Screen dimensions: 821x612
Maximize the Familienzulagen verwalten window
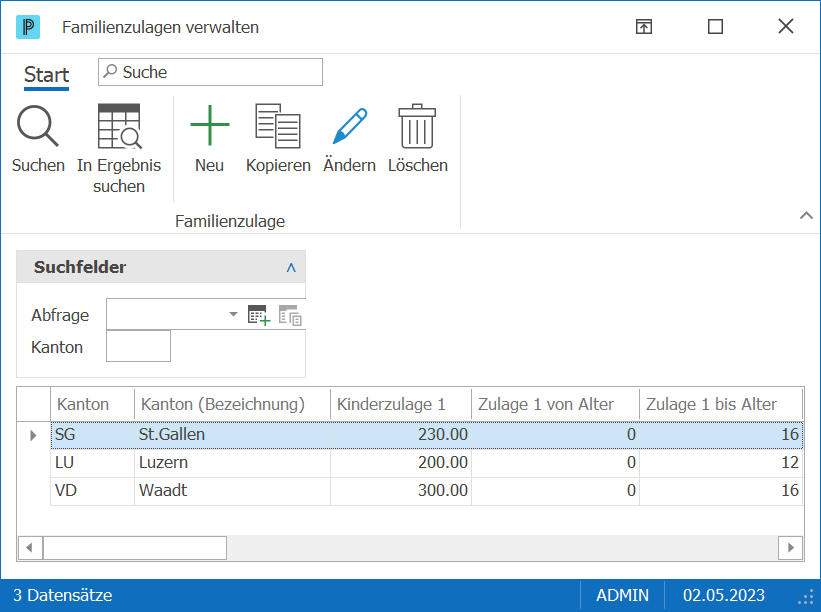point(715,27)
